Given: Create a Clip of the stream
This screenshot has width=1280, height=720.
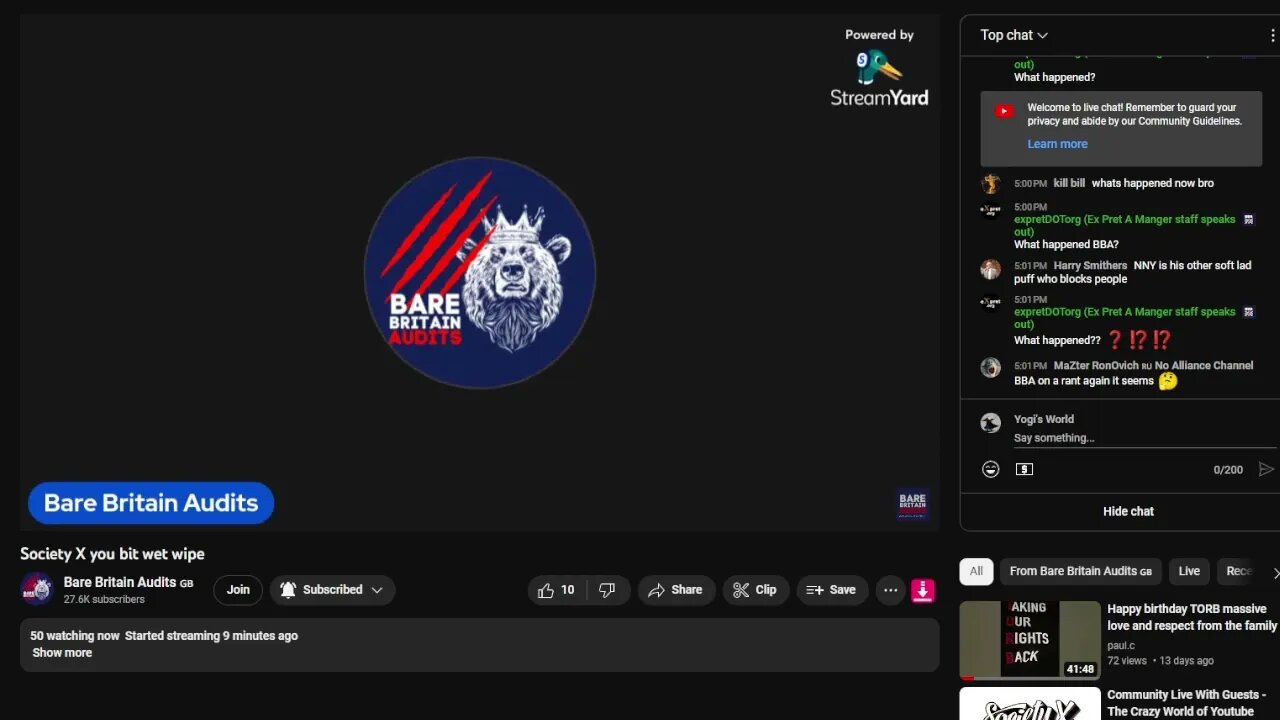Looking at the screenshot, I should click(755, 590).
